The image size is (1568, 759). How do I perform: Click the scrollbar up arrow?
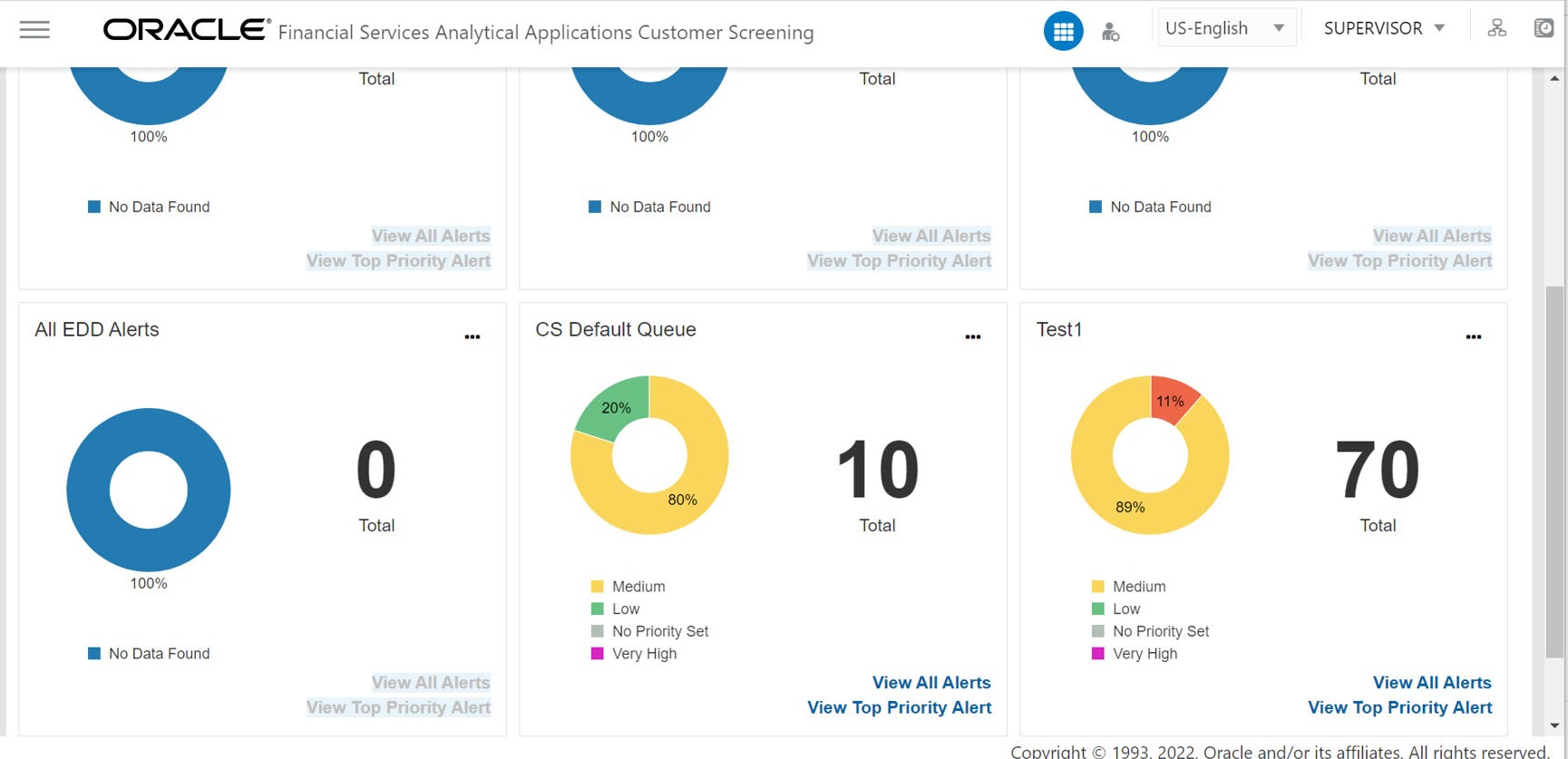[1554, 79]
